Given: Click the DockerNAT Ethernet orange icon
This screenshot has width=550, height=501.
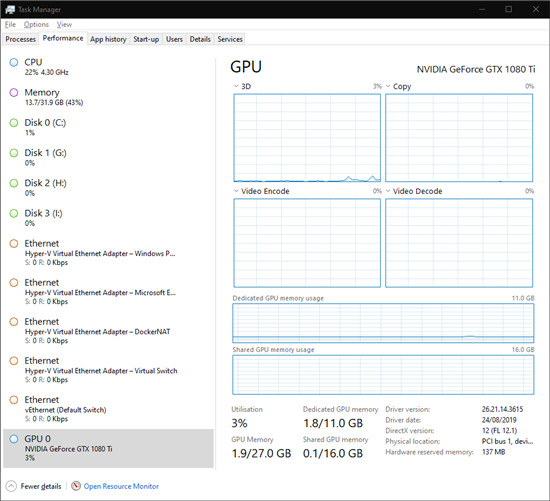Looking at the screenshot, I should point(14,322).
